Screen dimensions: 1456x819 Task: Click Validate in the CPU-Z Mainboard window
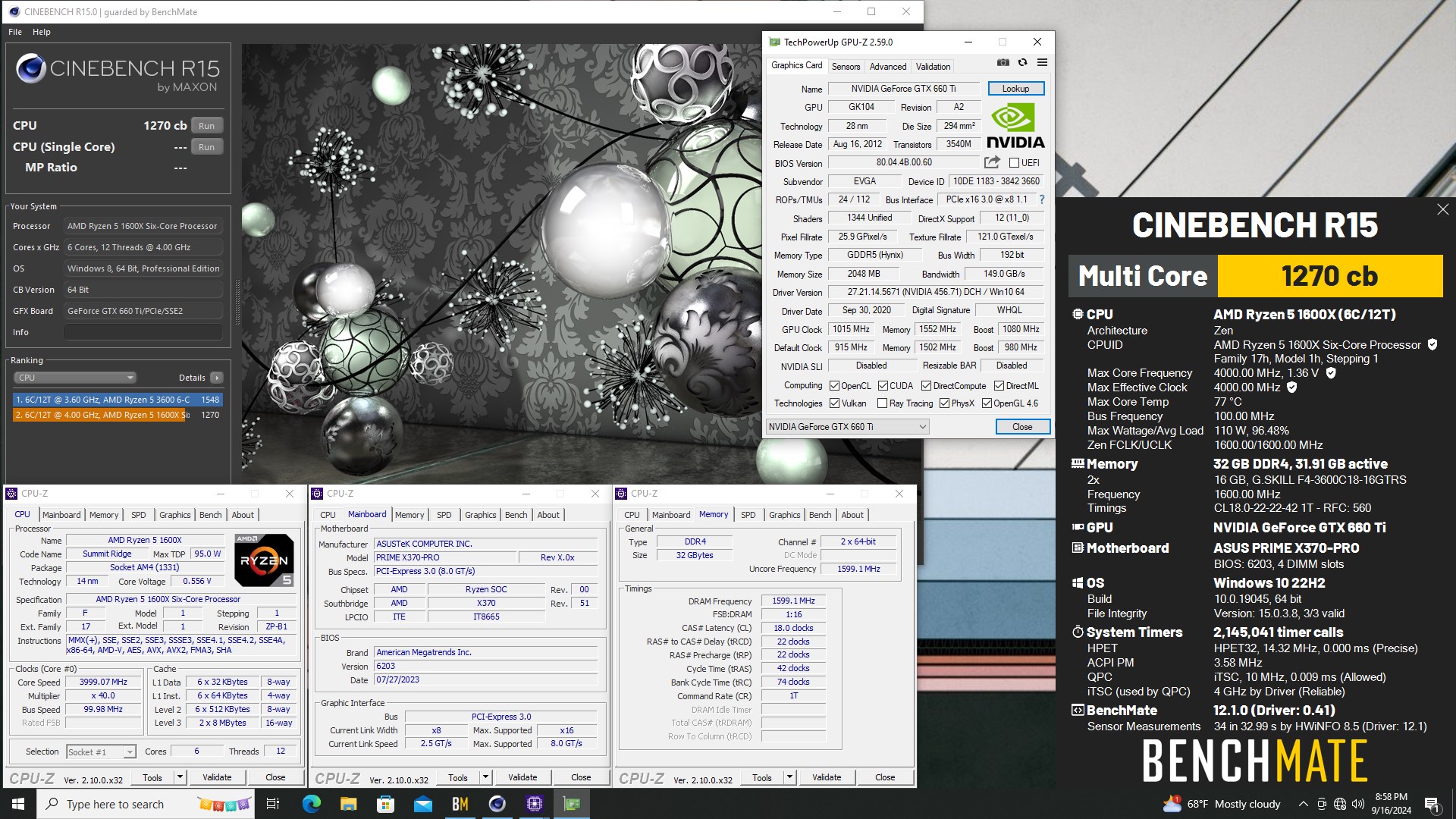tap(522, 777)
